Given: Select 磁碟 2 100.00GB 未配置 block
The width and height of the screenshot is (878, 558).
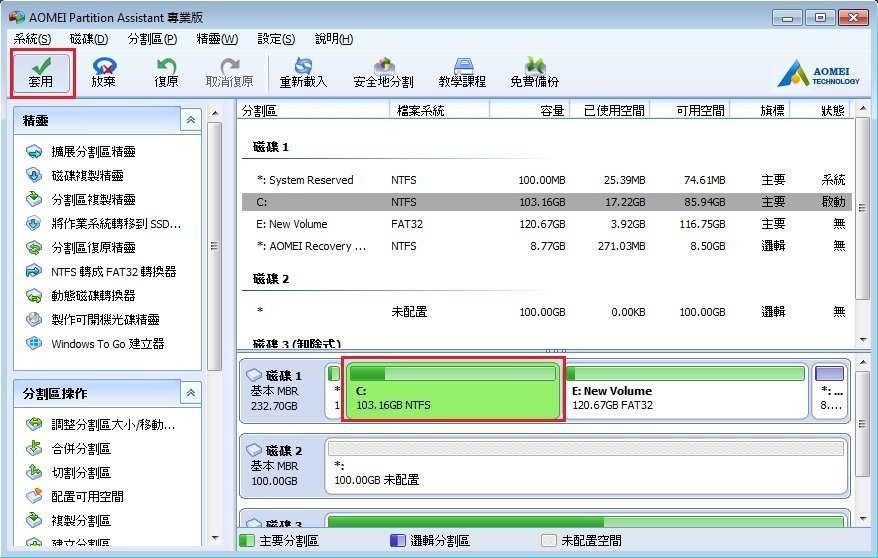Looking at the screenshot, I should point(586,467).
